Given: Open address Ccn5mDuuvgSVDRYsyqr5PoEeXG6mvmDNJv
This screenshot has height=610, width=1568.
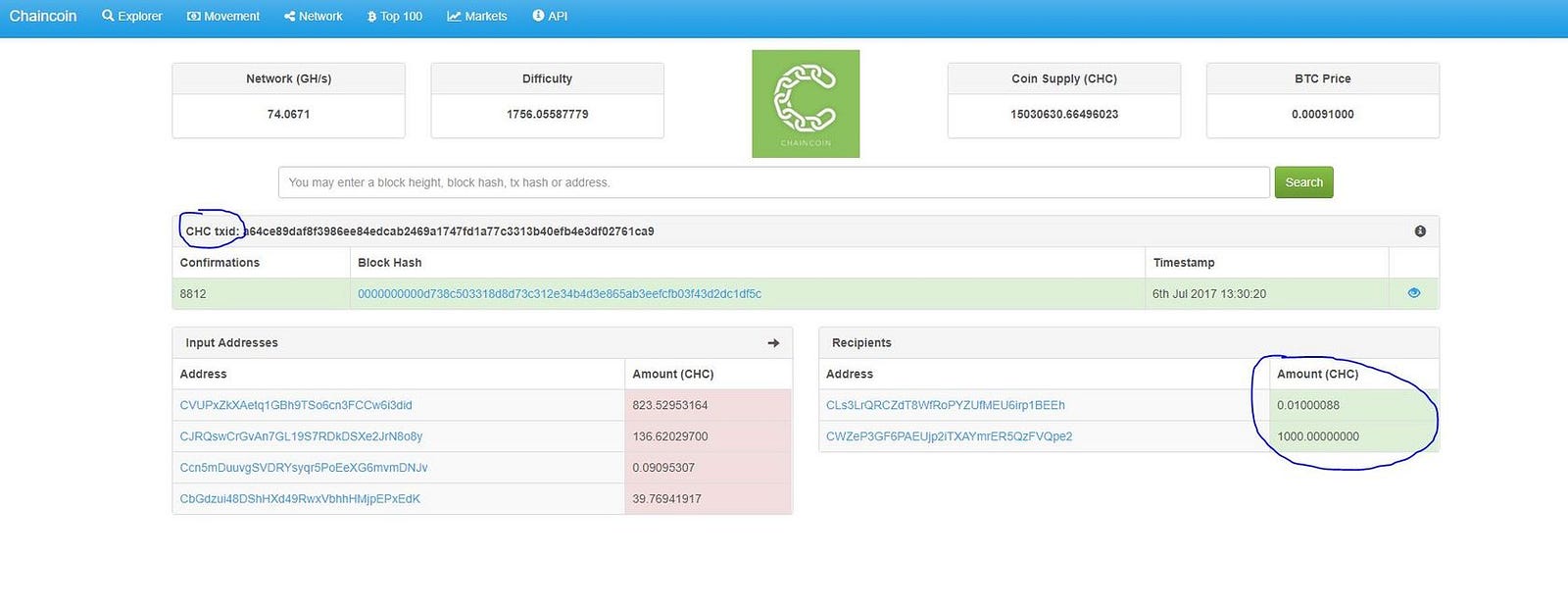Looking at the screenshot, I should click(304, 468).
